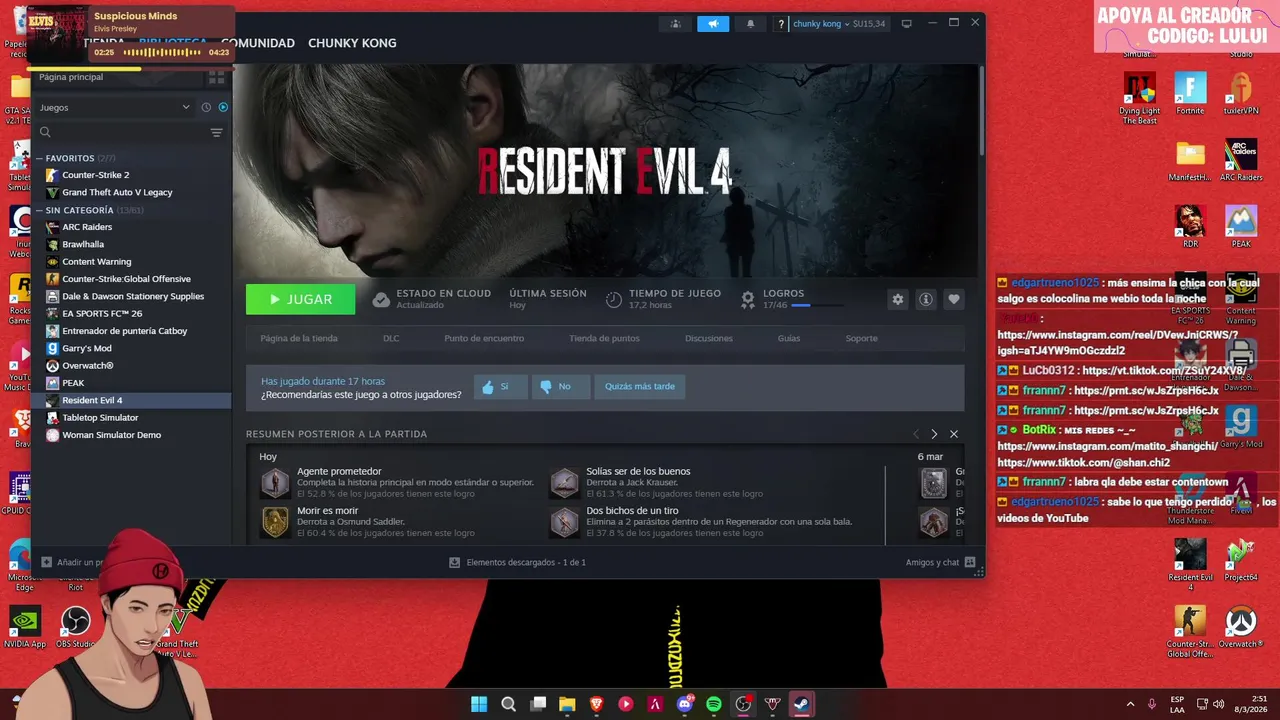The width and height of the screenshot is (1280, 720).
Task: Click the blue megaphone announcements icon
Action: tap(713, 24)
